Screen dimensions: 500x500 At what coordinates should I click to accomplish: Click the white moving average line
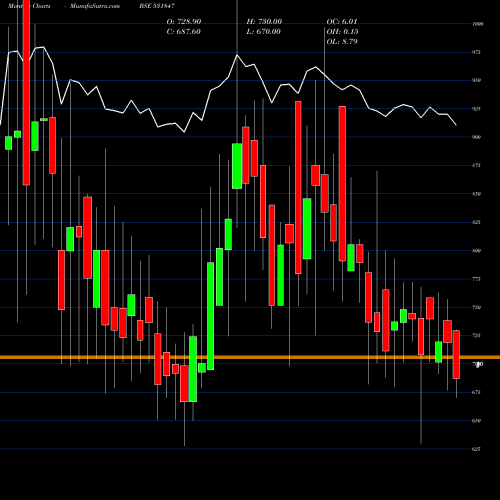(x=228, y=90)
